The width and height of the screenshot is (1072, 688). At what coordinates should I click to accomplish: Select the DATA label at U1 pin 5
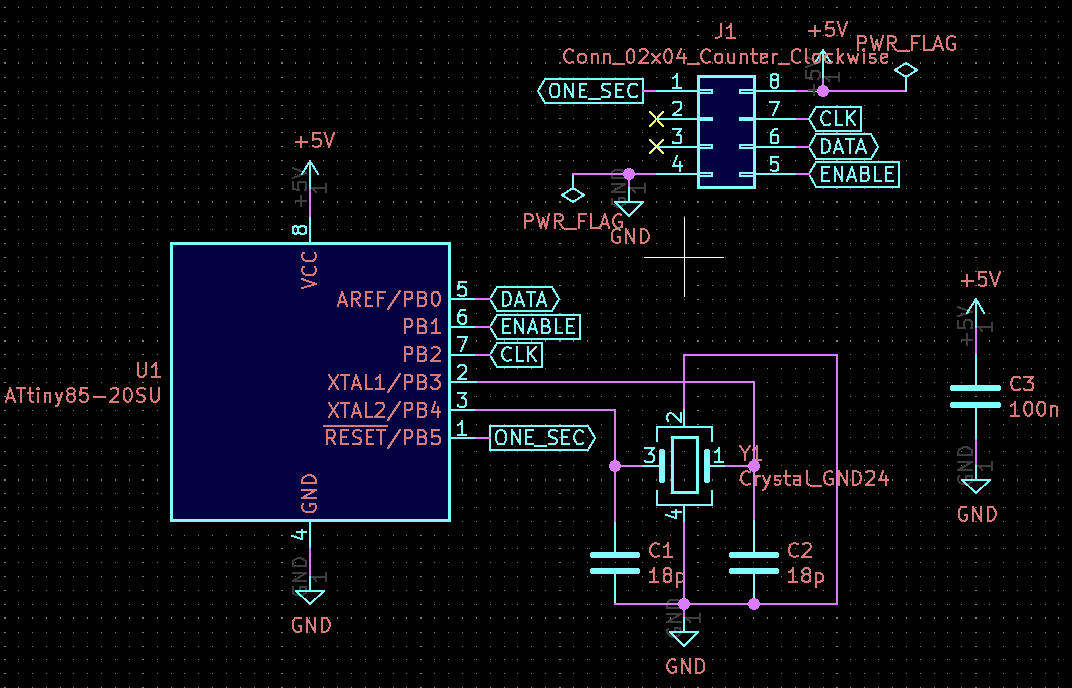pos(524,299)
